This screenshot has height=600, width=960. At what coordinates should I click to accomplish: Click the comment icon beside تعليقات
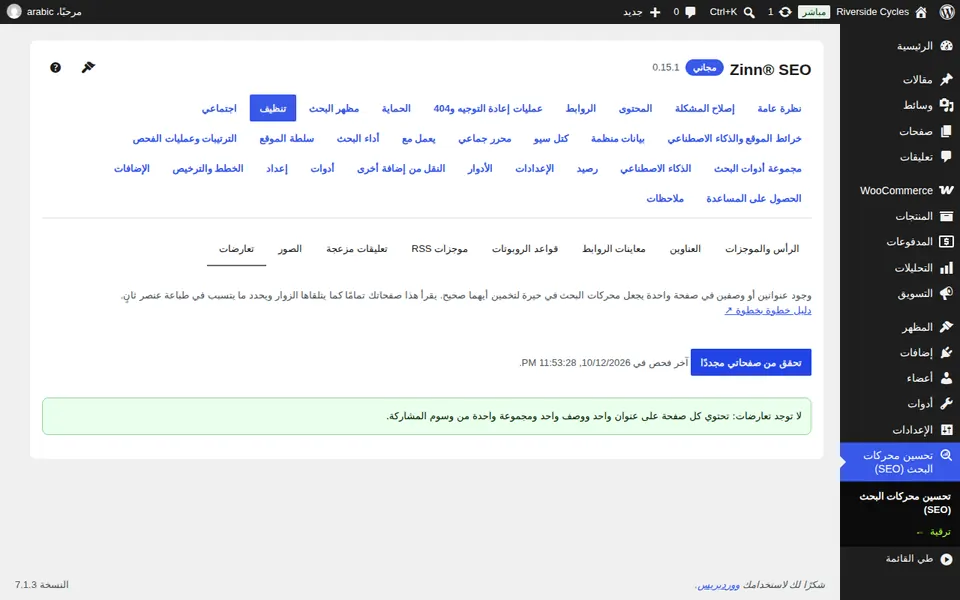(947, 157)
